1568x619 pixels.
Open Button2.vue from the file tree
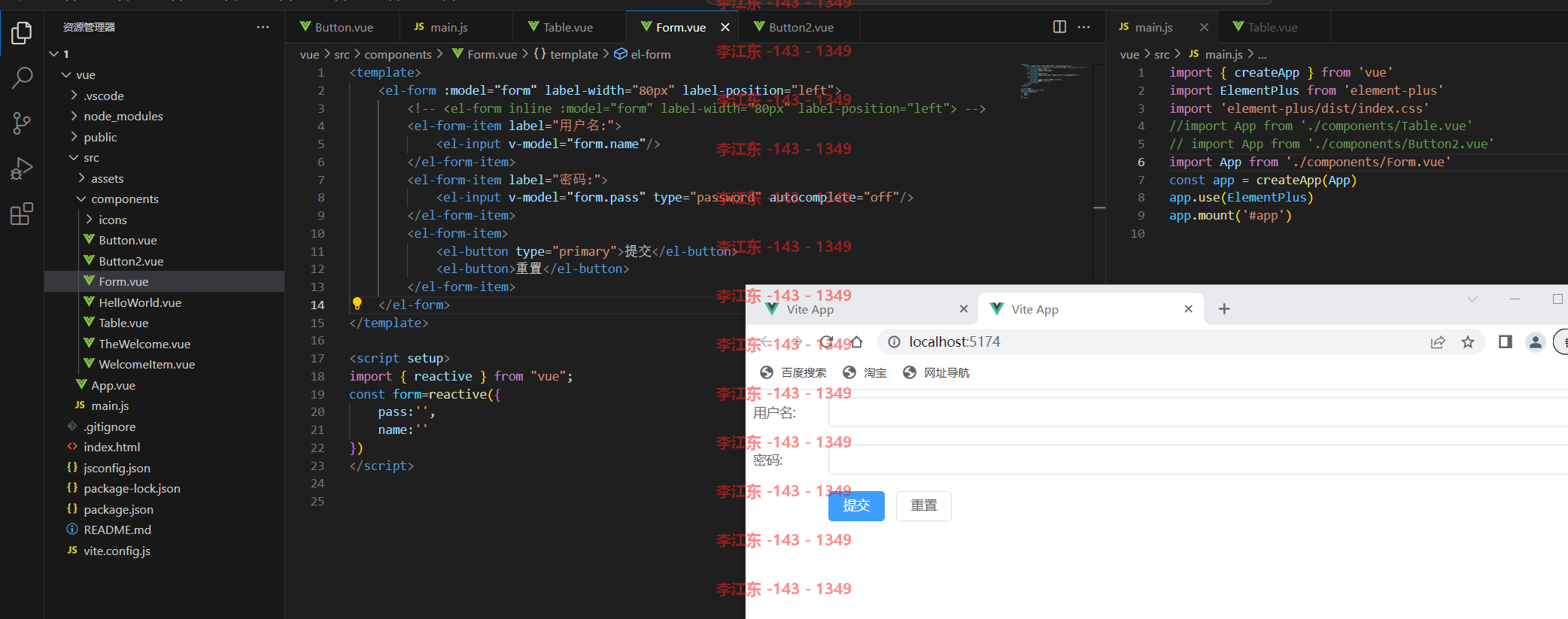[x=130, y=261]
